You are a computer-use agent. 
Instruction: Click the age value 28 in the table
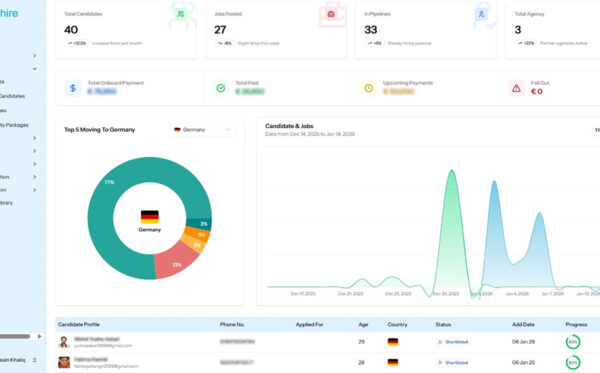point(361,362)
